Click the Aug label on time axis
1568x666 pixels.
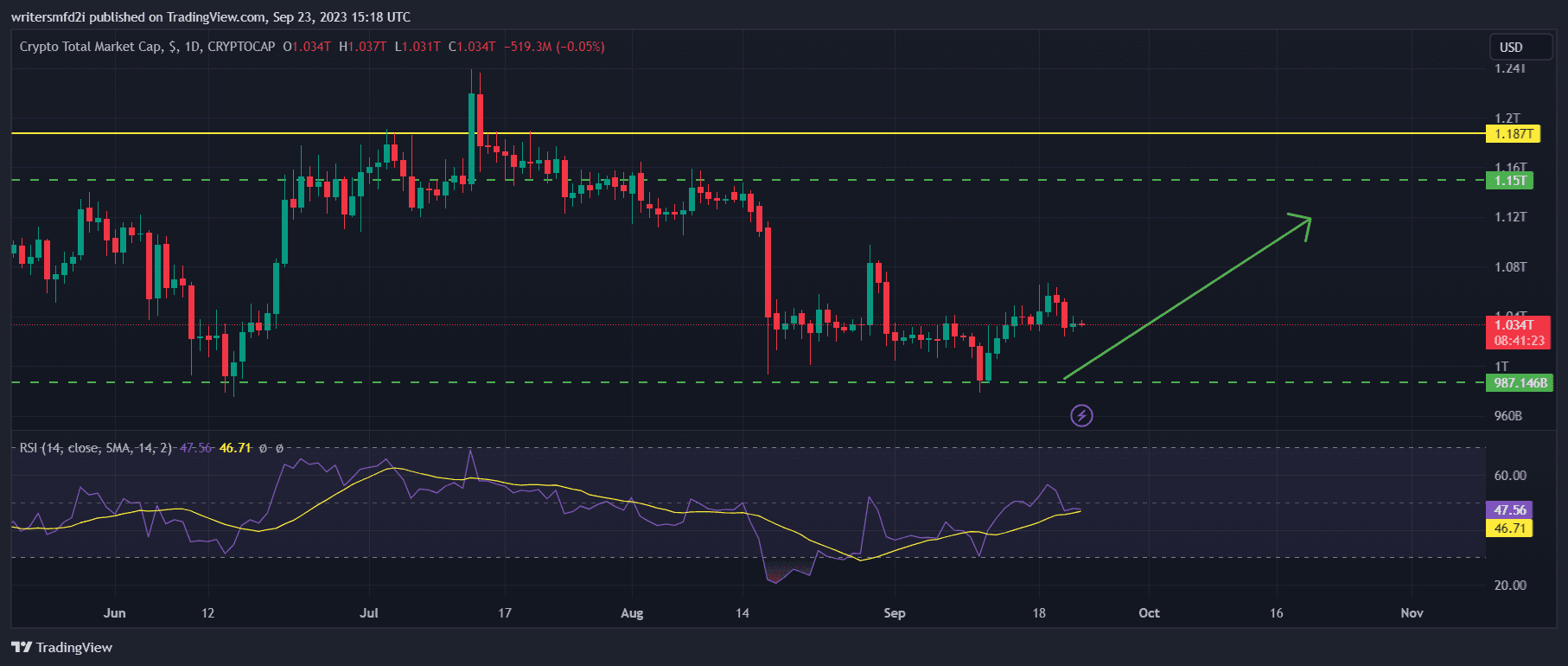632,613
